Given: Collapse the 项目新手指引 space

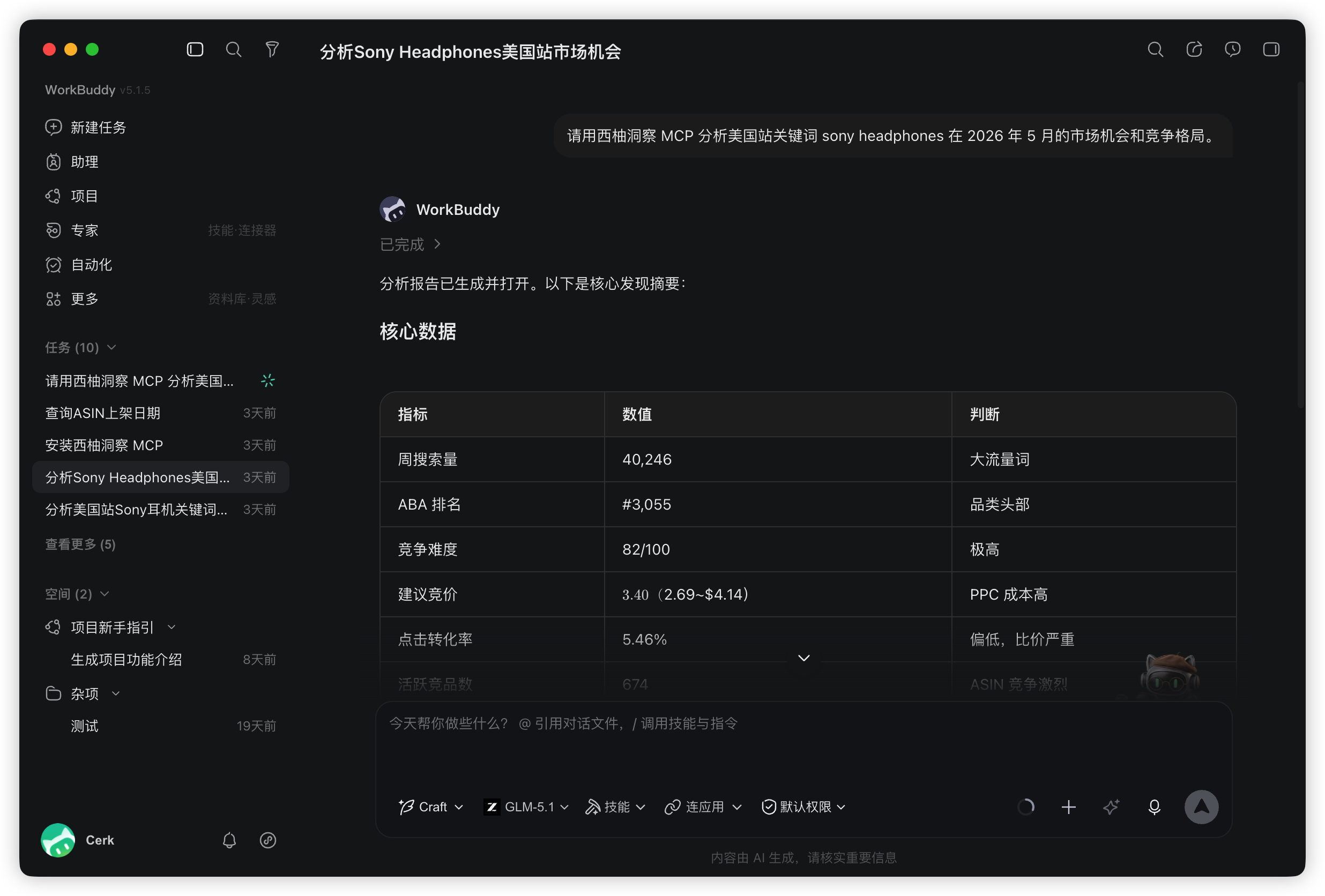Looking at the screenshot, I should tap(172, 628).
